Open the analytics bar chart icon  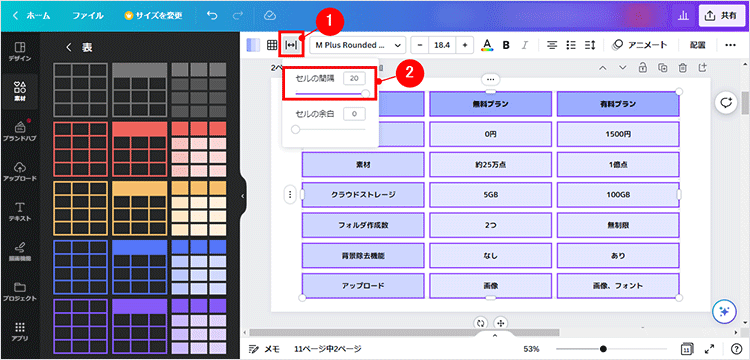(x=683, y=15)
